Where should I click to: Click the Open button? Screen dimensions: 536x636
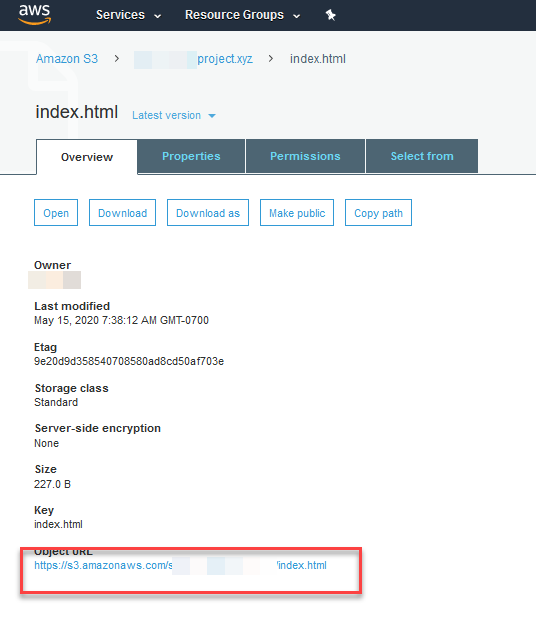click(x=56, y=213)
